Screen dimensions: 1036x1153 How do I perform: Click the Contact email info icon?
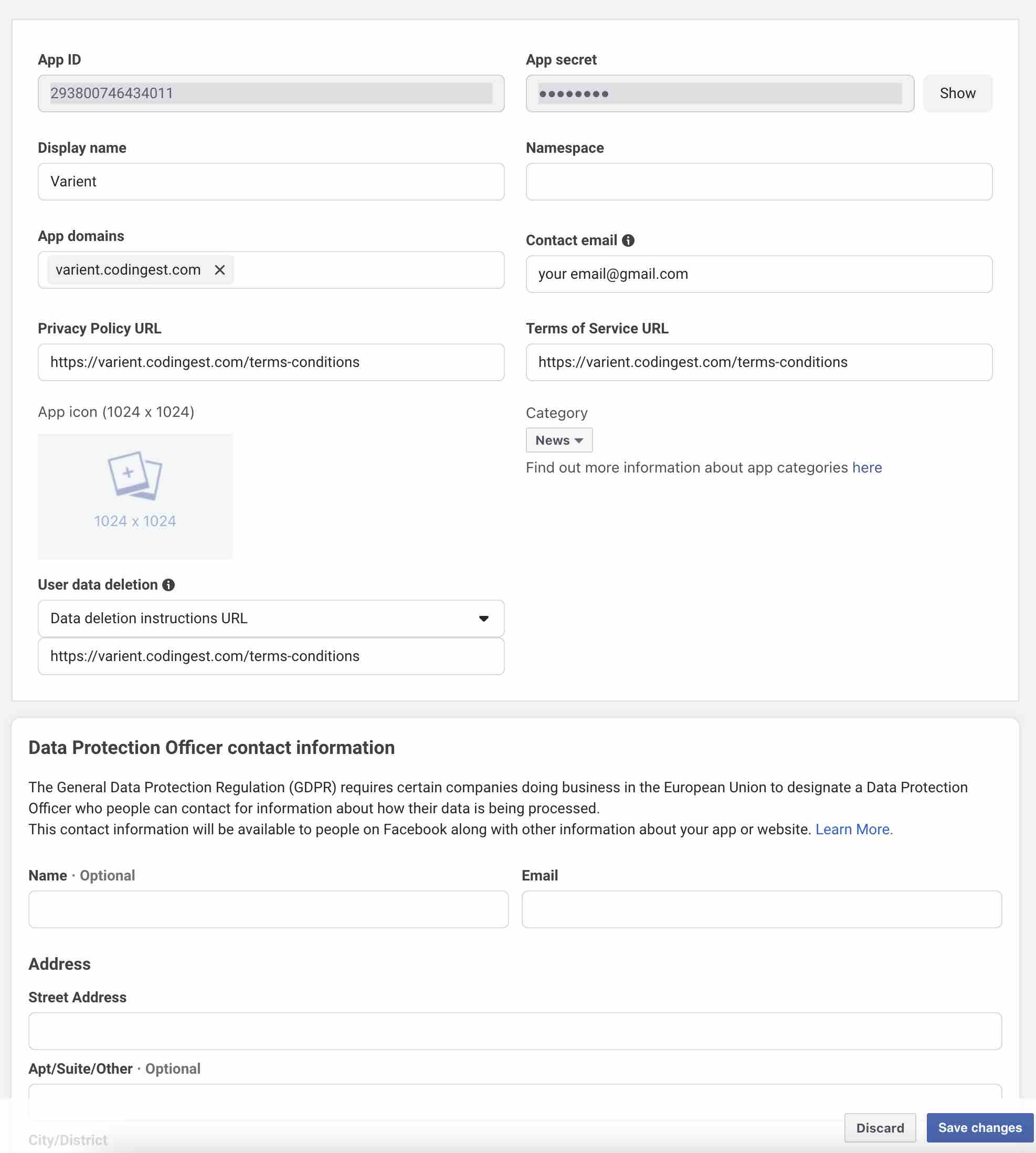(x=628, y=240)
